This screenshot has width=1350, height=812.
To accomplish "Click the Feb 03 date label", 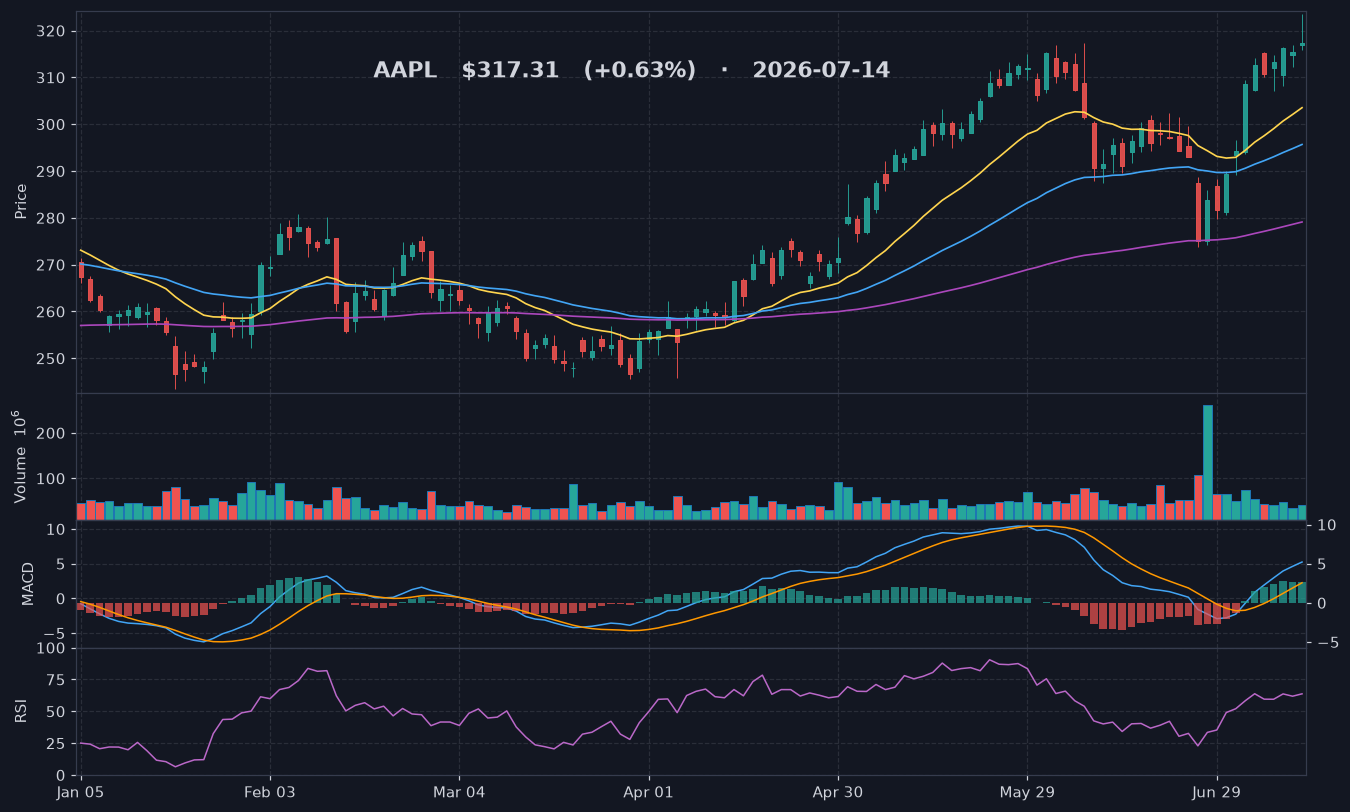I will (270, 793).
